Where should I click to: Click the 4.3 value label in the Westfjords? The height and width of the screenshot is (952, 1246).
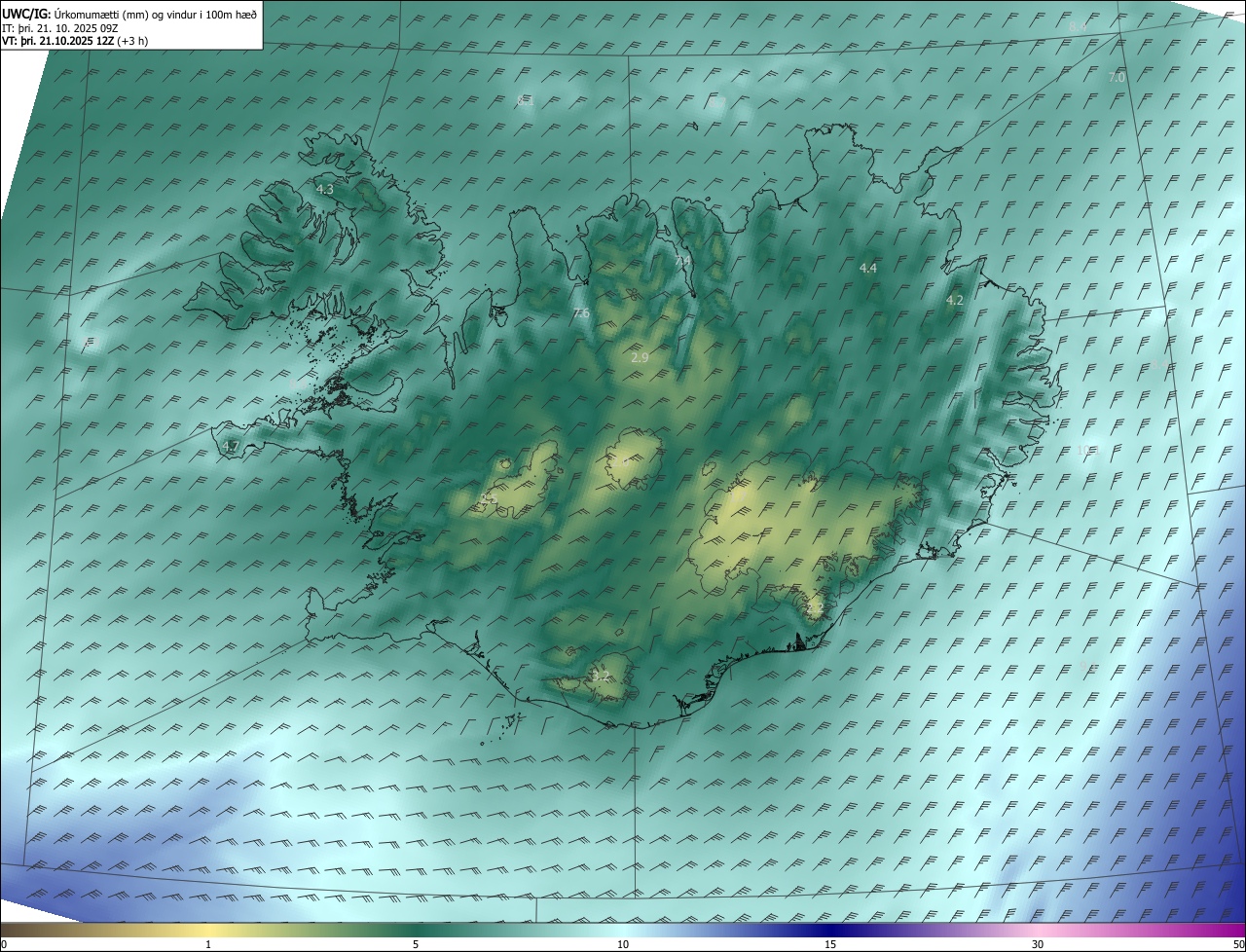point(325,190)
